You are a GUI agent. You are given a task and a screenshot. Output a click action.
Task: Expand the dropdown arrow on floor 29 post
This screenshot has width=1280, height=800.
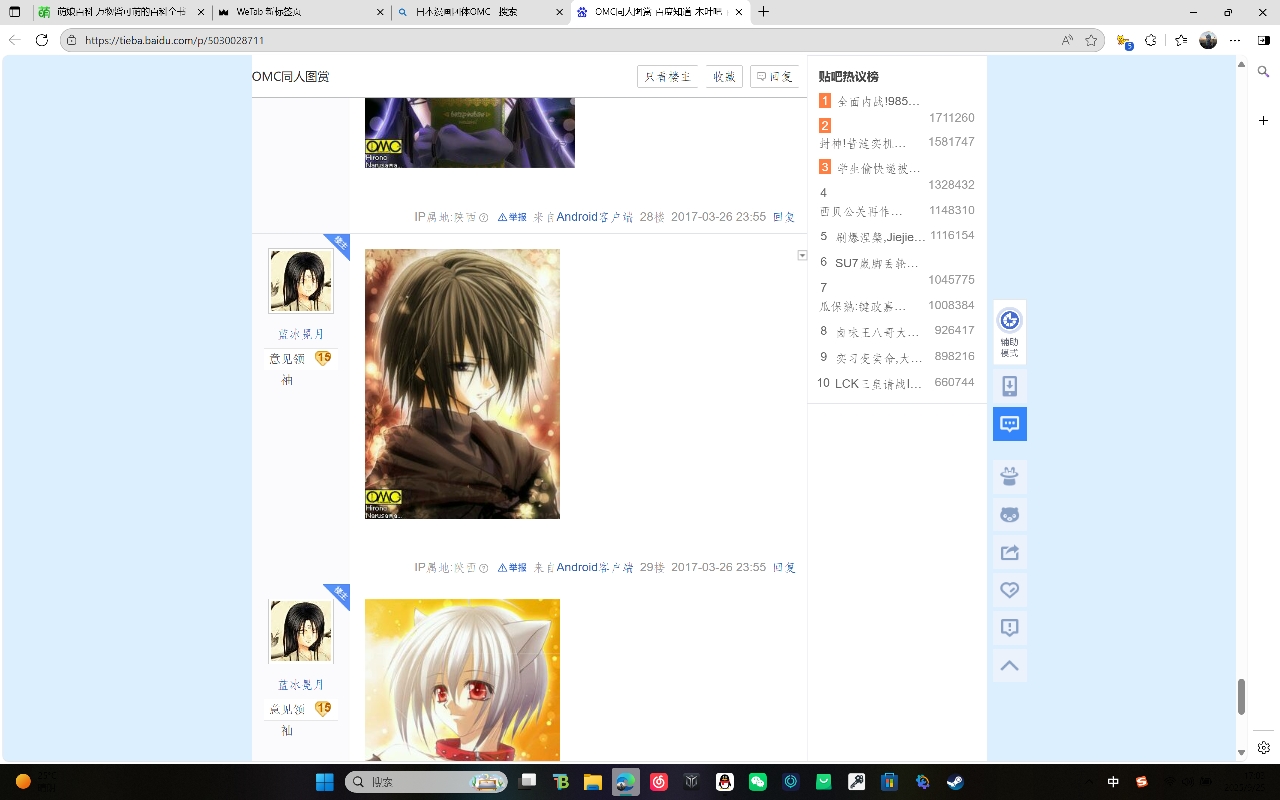click(x=802, y=256)
